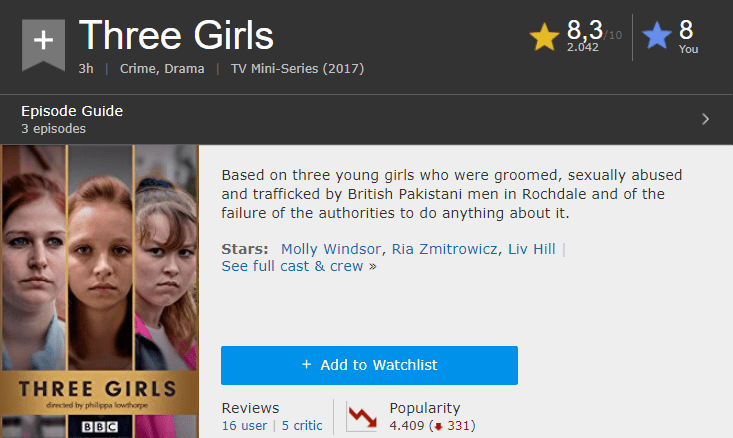Open the 5 critic reviews link

pos(301,425)
